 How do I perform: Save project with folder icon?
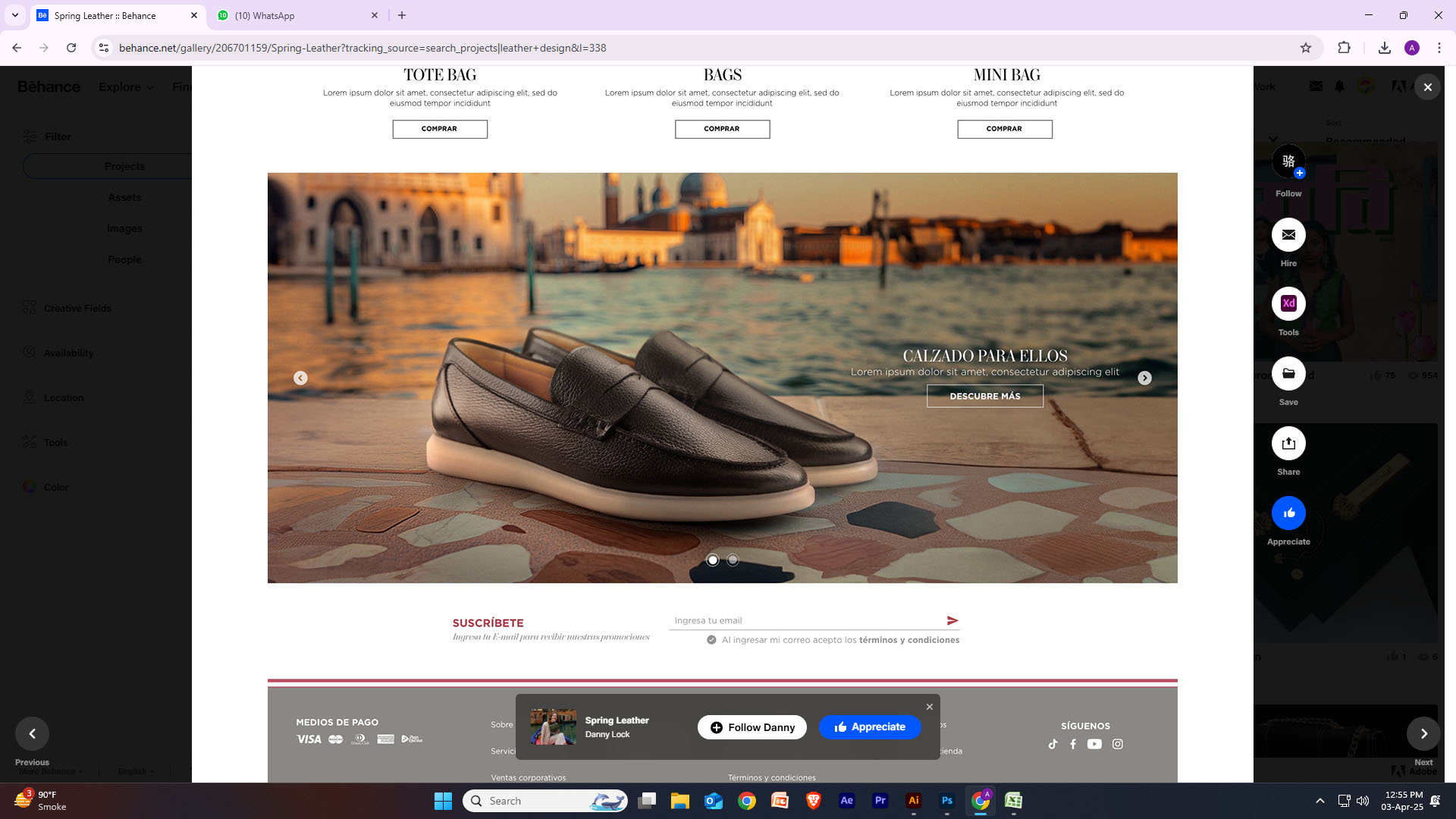[1288, 374]
